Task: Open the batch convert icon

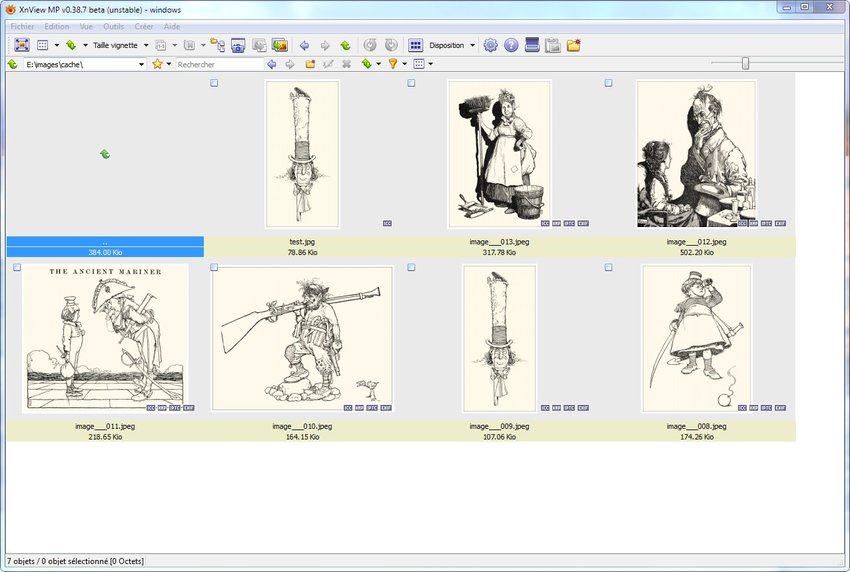Action: 259,45
